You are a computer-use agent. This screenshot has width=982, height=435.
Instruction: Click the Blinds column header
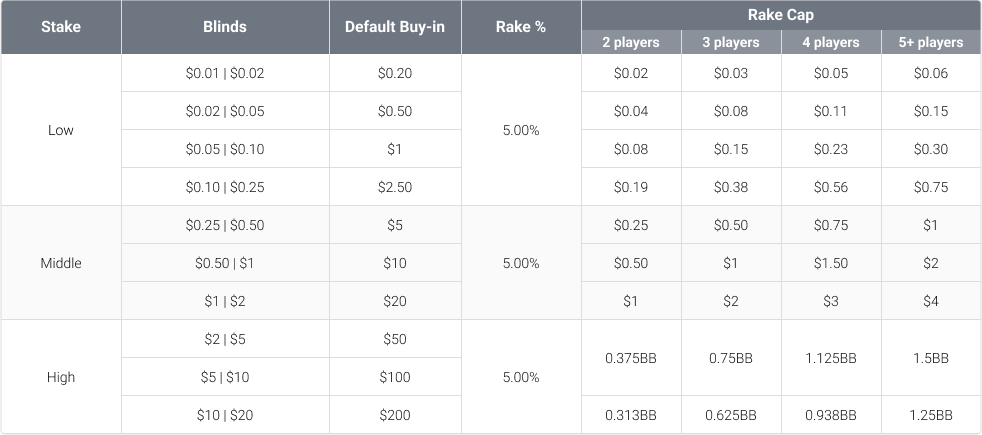(225, 27)
